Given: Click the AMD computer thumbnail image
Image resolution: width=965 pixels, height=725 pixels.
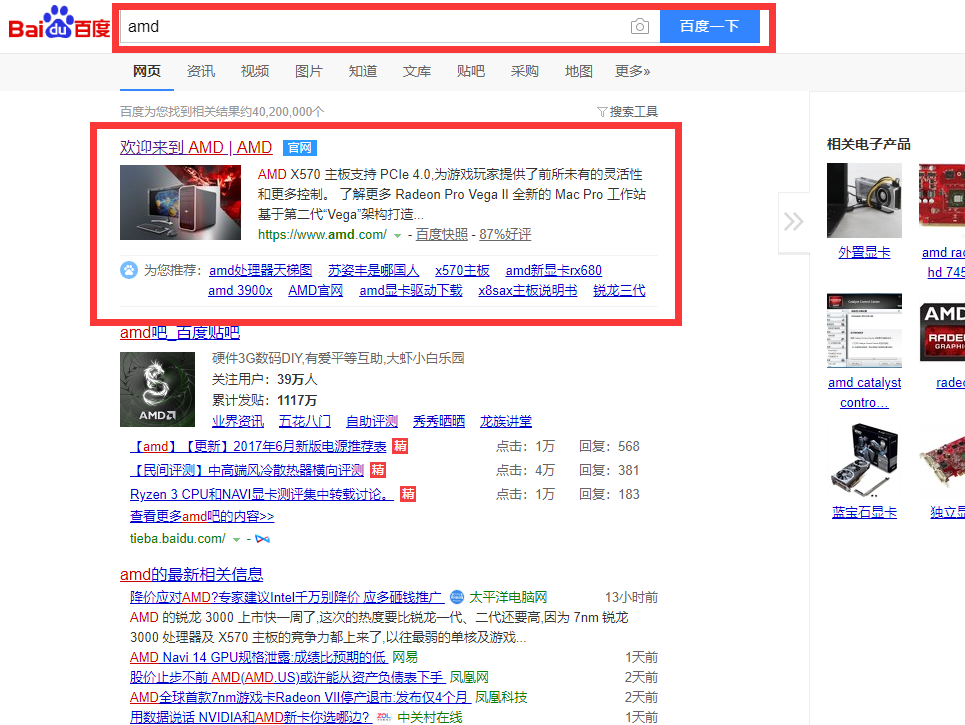Looking at the screenshot, I should [180, 202].
